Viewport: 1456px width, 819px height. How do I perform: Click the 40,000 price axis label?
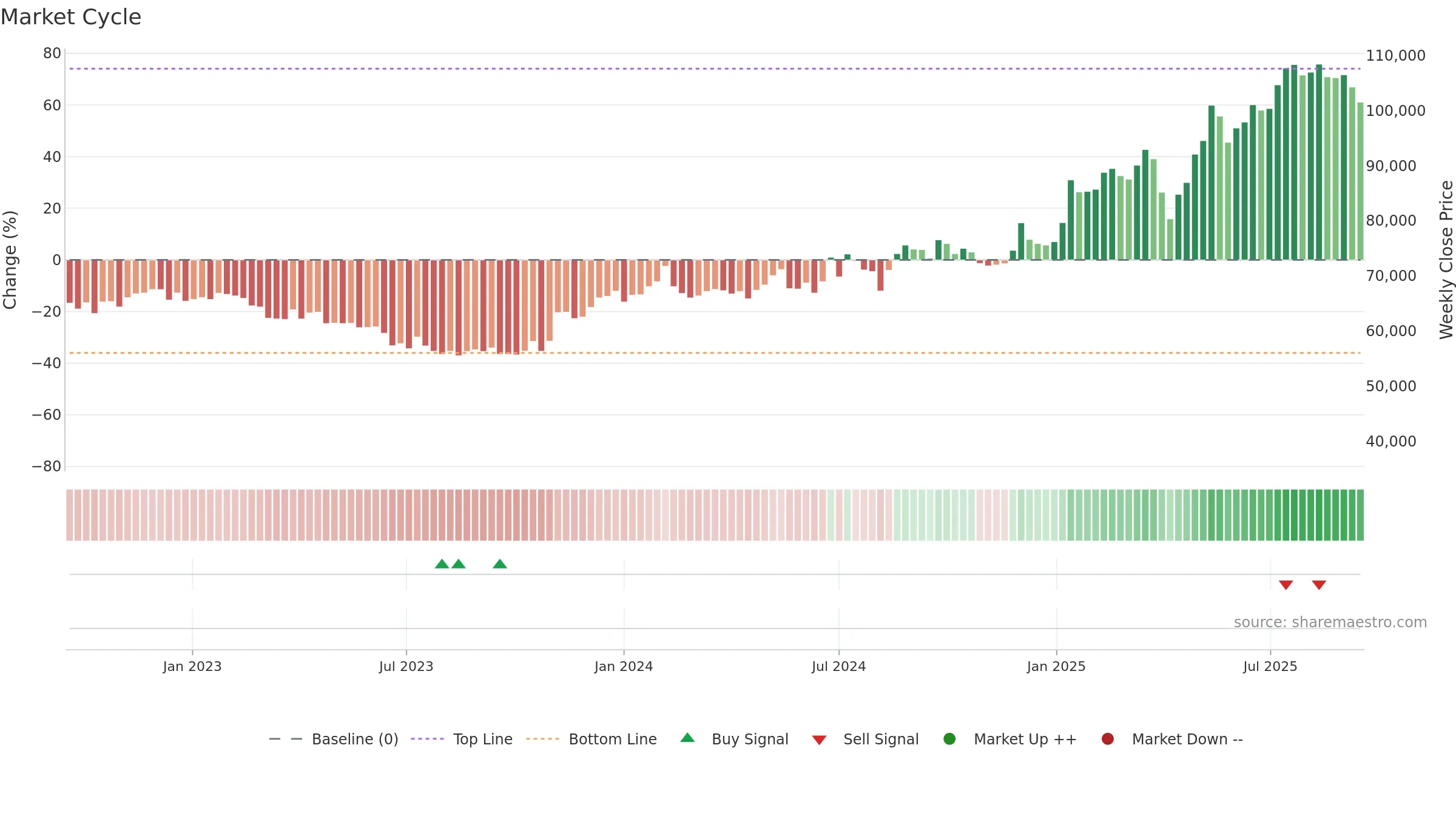pyautogui.click(x=1391, y=441)
